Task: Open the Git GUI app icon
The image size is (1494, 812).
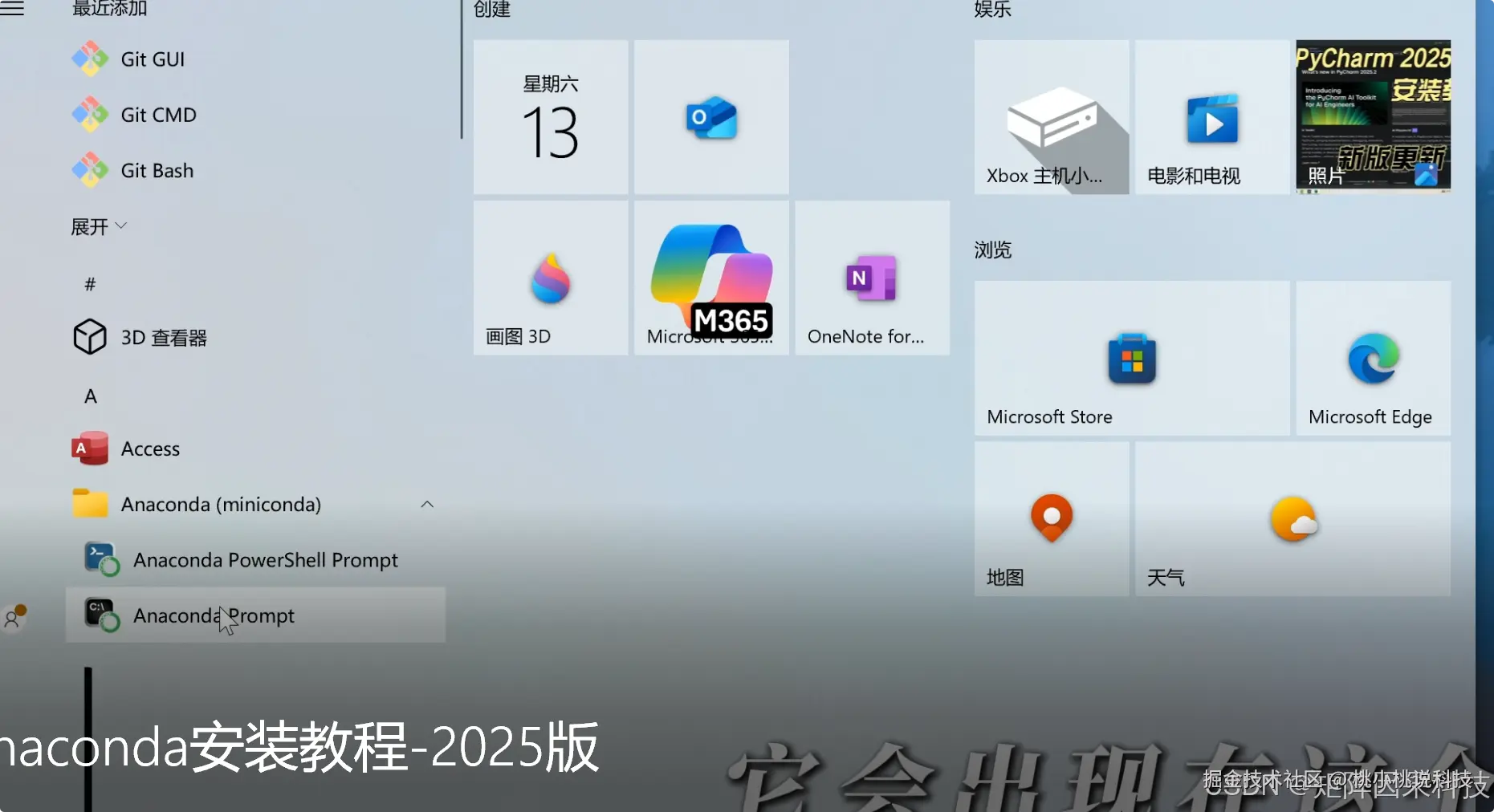Action: [90, 59]
